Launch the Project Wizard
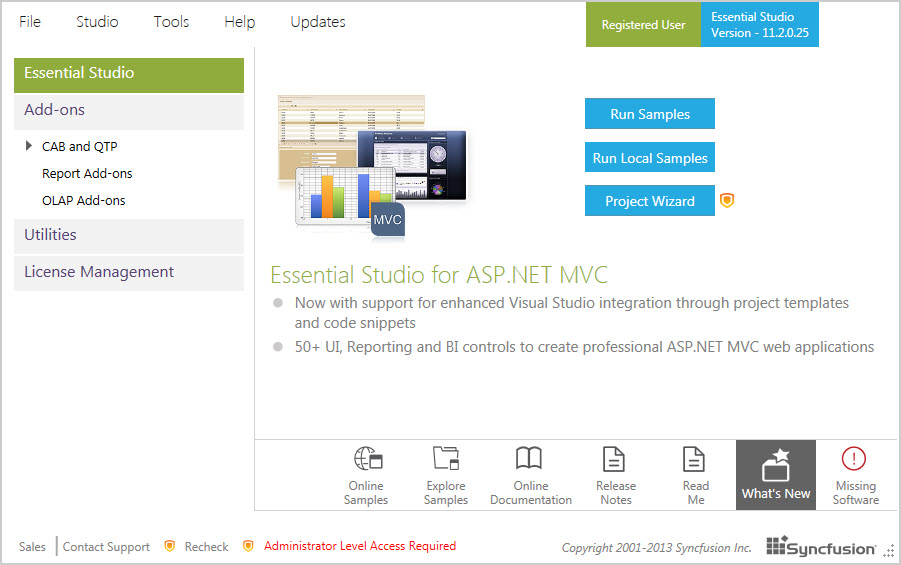The height and width of the screenshot is (565, 901). pos(650,201)
